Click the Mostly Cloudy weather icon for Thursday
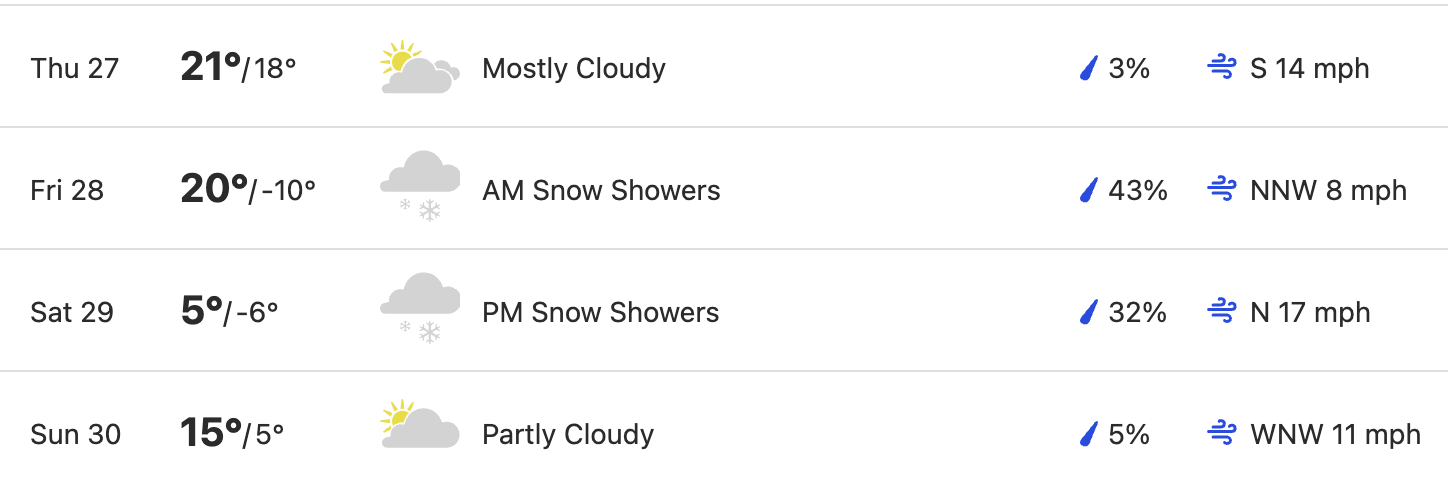 click(x=420, y=68)
